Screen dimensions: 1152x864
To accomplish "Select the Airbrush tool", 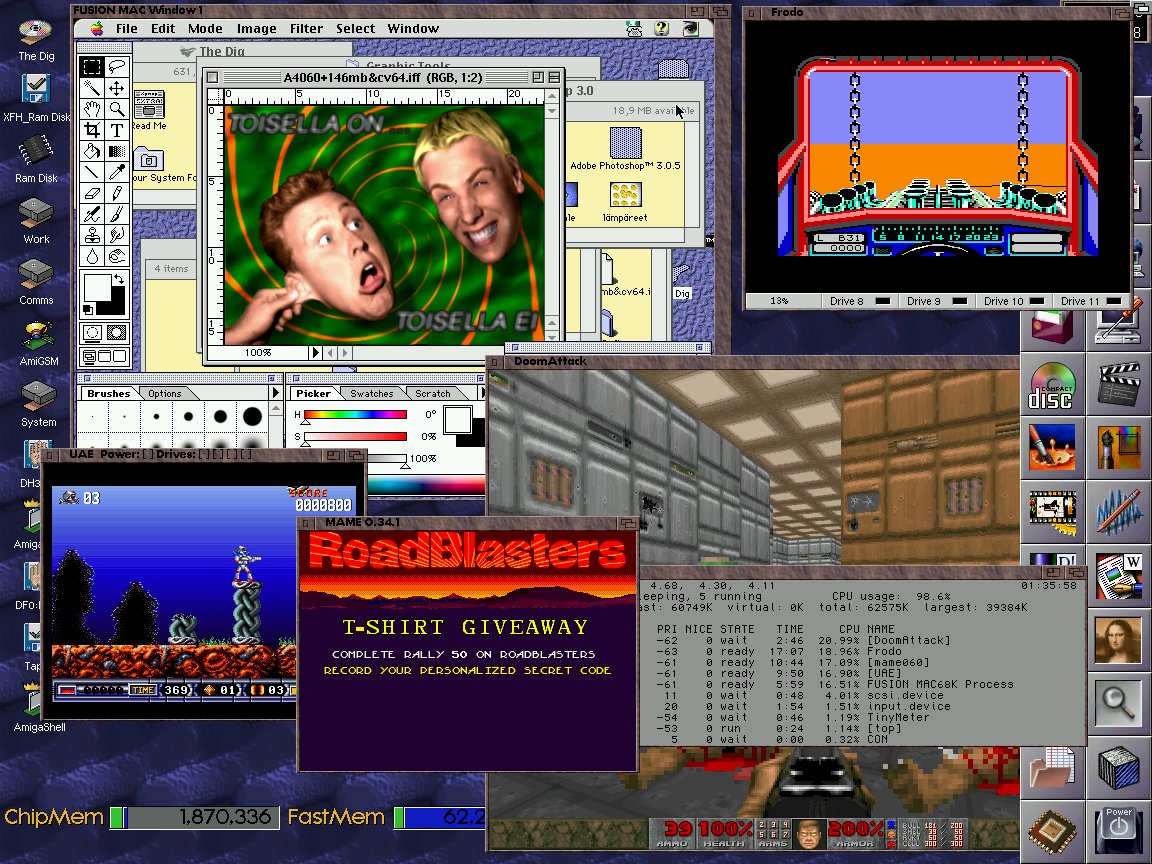I will pos(92,215).
